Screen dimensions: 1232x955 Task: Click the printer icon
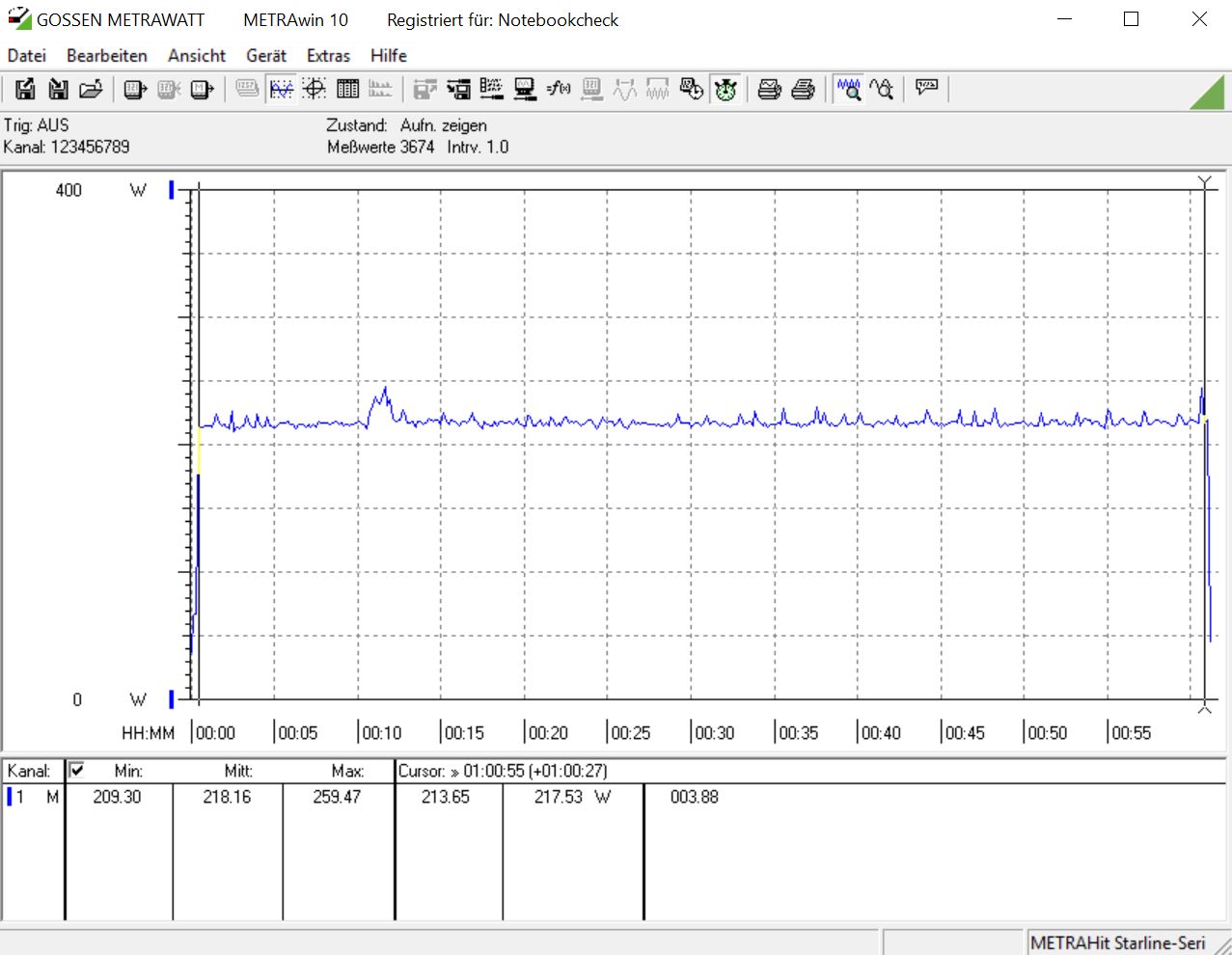[803, 90]
